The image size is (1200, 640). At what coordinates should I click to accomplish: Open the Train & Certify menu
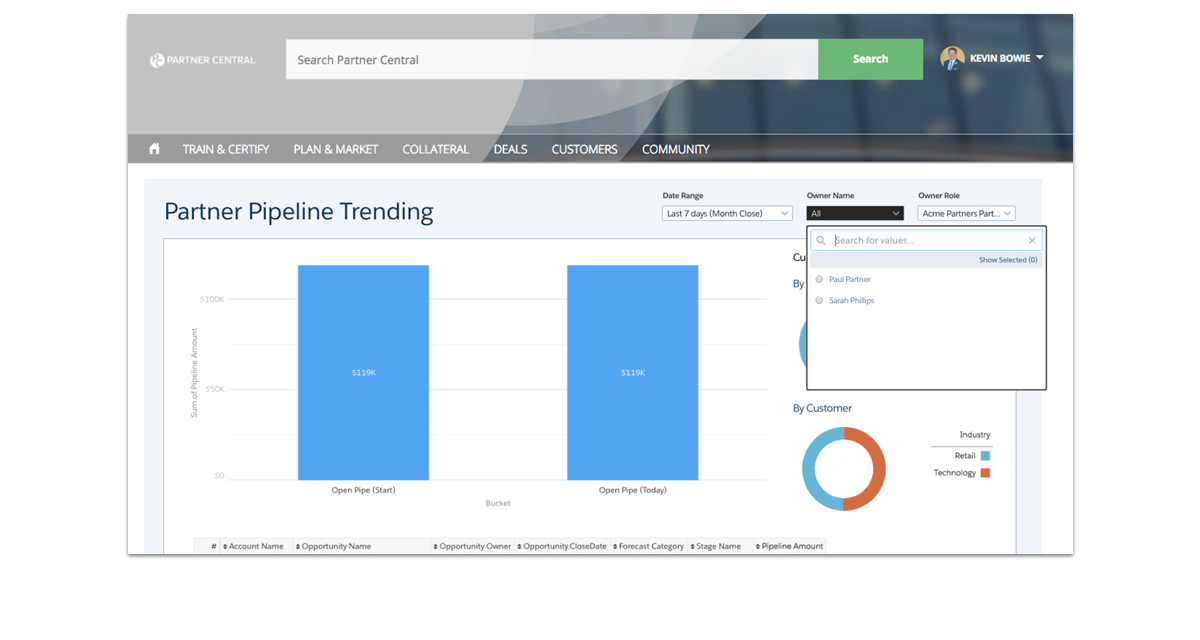pos(225,149)
